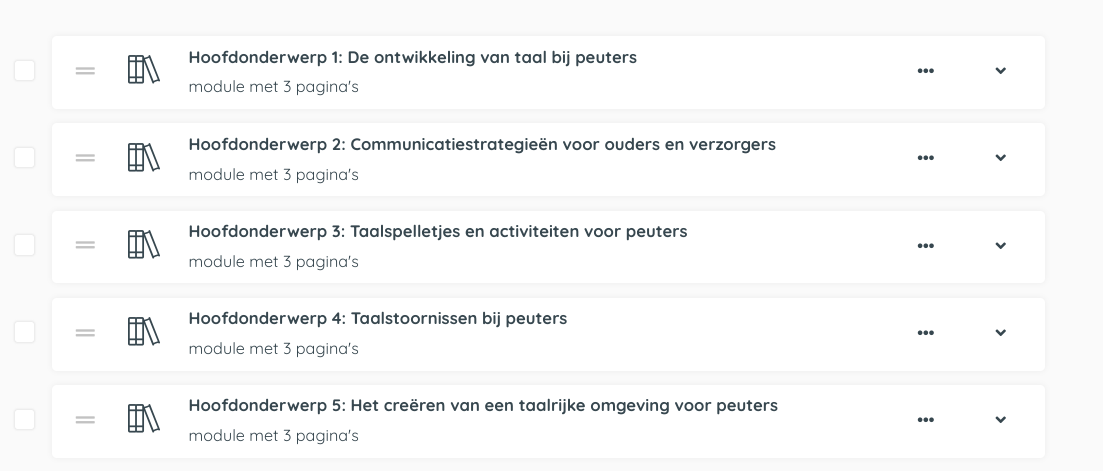
Task: Click the drag handle of Hoofdonderwerp 2
Action: (x=85, y=158)
